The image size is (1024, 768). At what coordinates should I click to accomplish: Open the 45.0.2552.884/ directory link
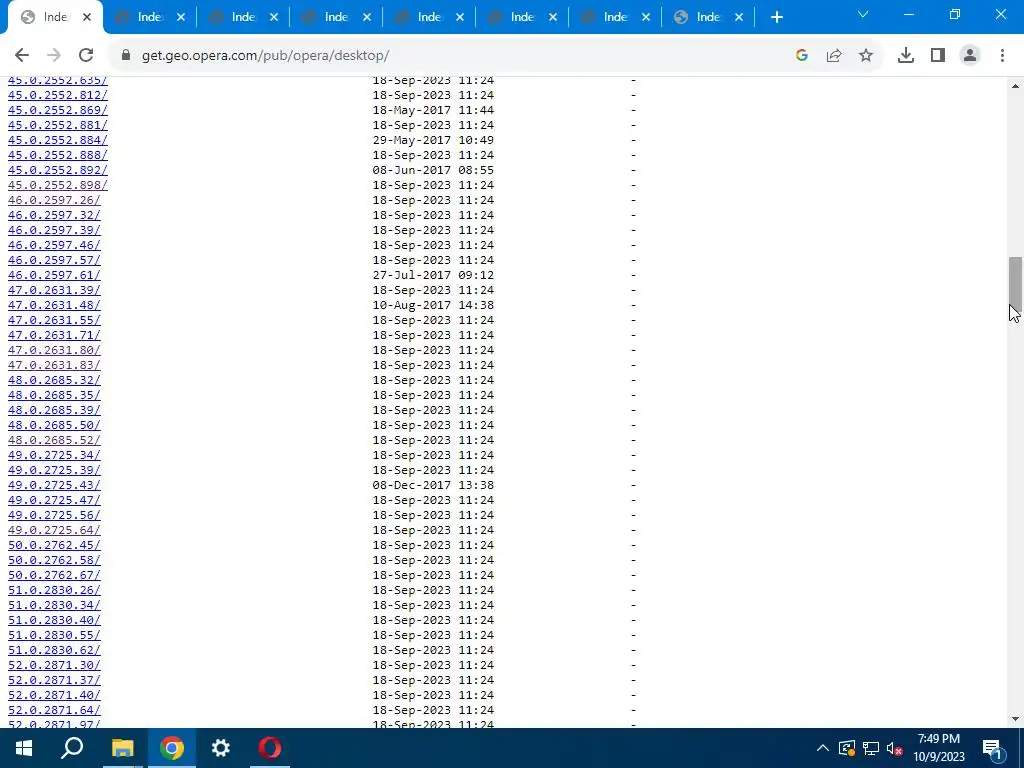click(57, 140)
